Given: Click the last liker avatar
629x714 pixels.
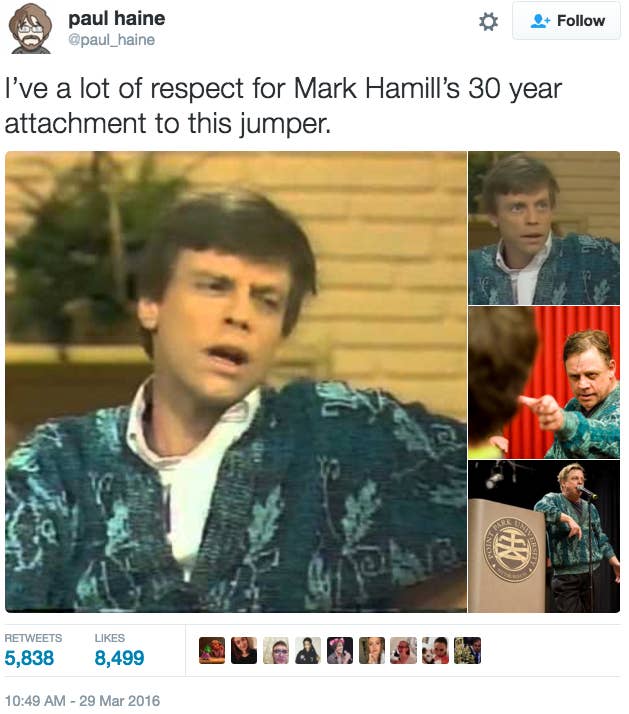Looking at the screenshot, I should 467,650.
